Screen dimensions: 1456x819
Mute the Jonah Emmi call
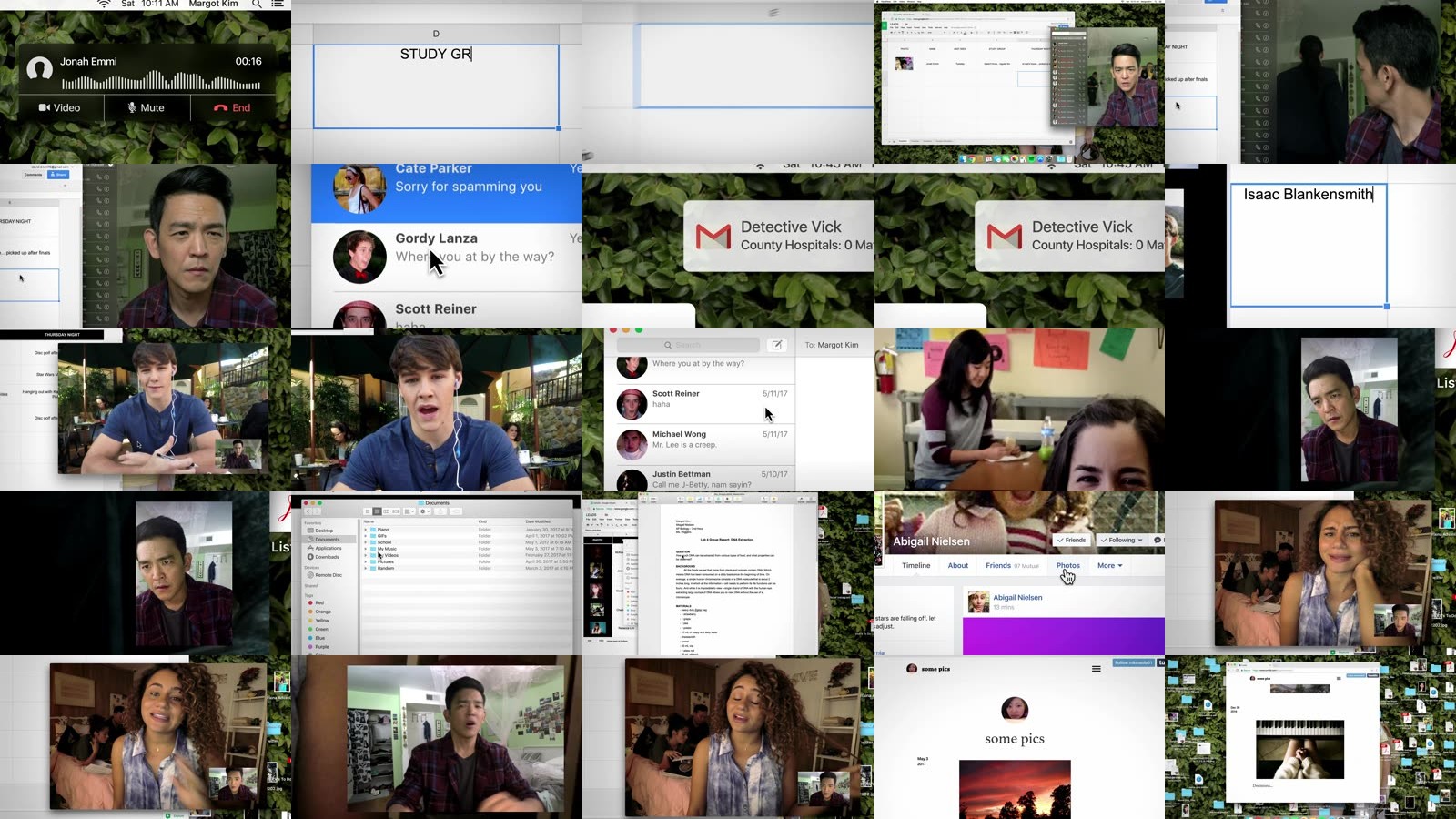coord(146,107)
